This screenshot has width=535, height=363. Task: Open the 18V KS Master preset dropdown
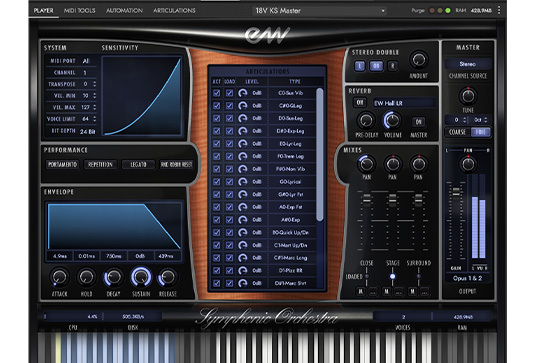[x=320, y=11]
